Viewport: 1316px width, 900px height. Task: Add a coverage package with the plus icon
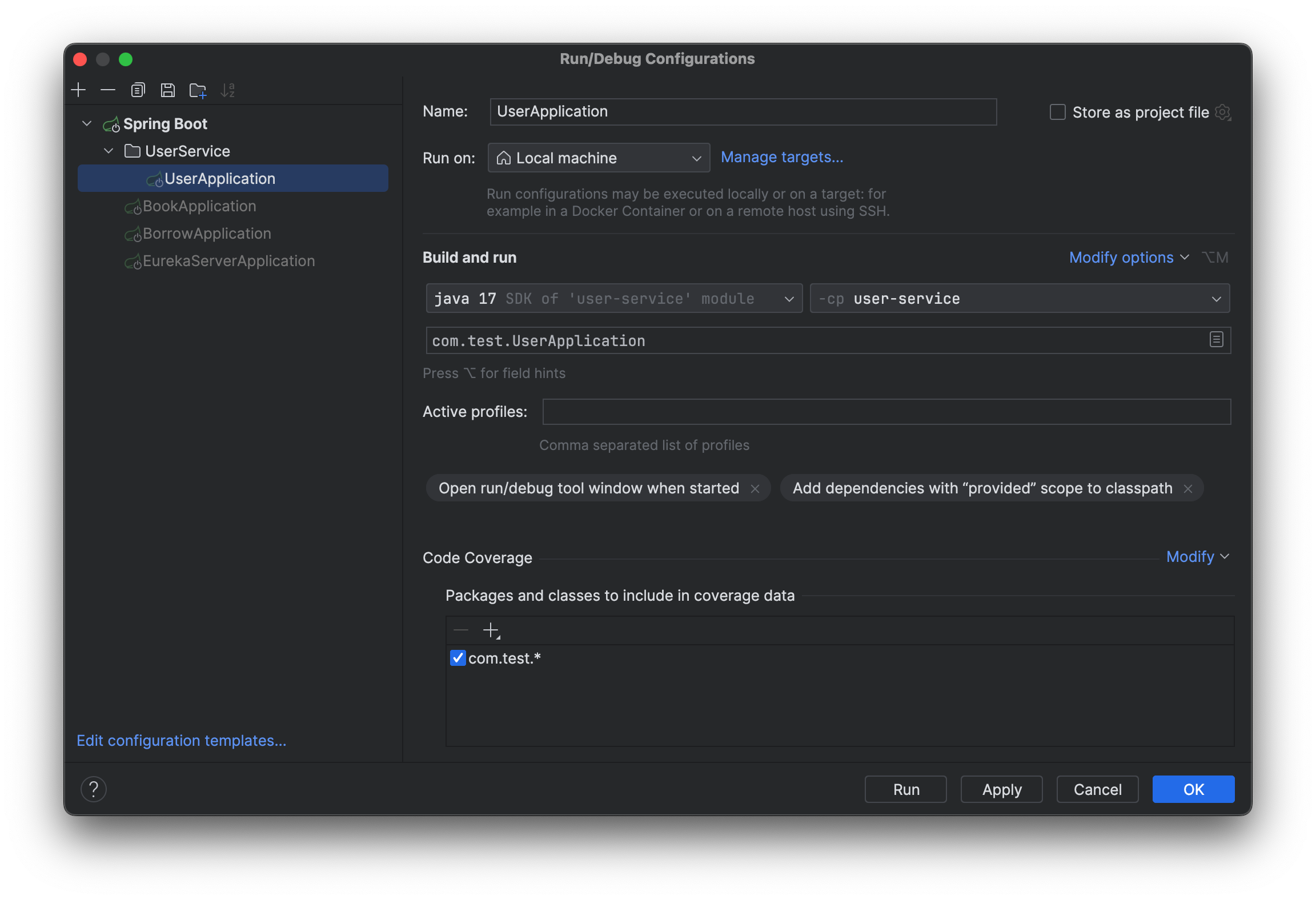(x=490, y=630)
